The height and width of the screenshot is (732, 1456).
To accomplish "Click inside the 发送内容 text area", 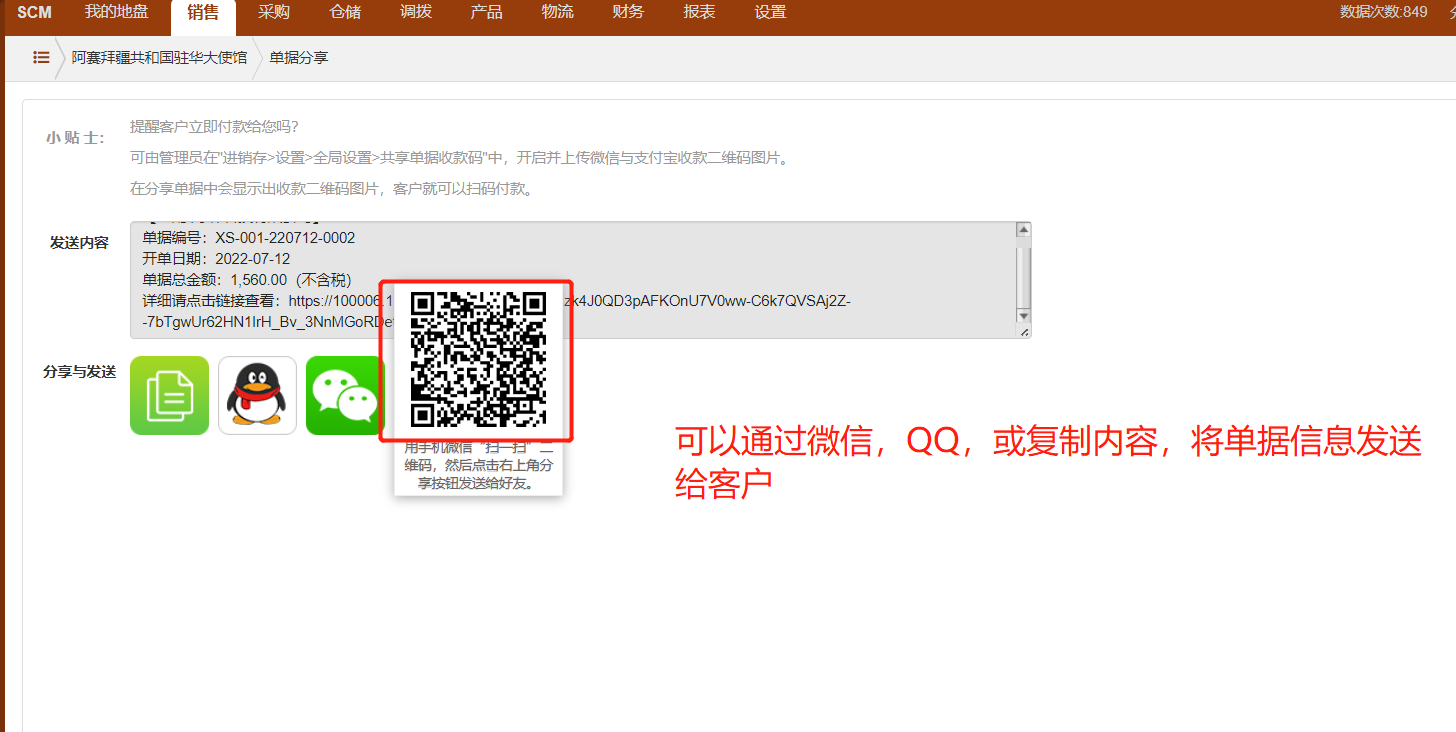I will (580, 280).
